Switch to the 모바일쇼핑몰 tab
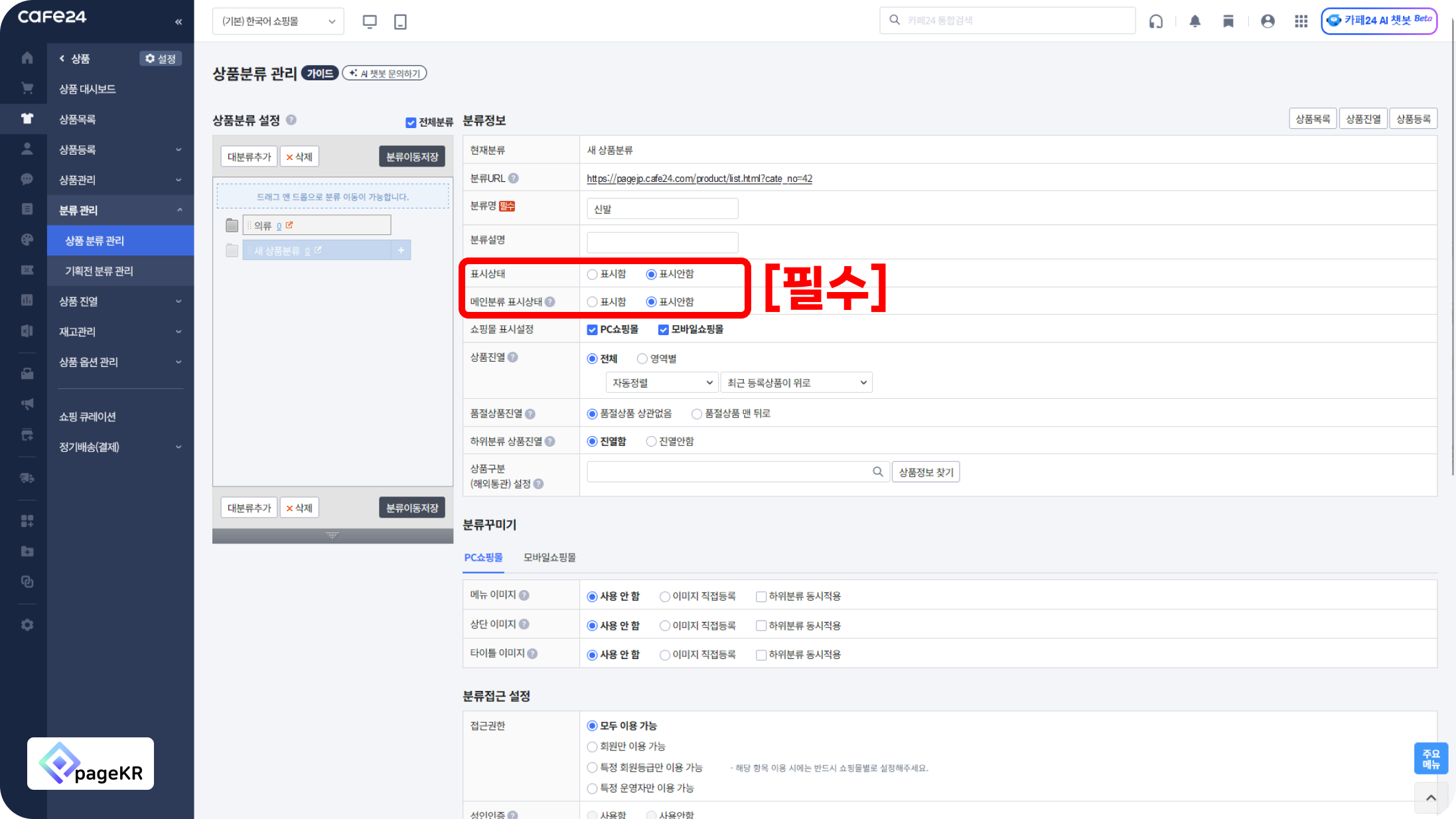Image resolution: width=1456 pixels, height=819 pixels. (549, 558)
